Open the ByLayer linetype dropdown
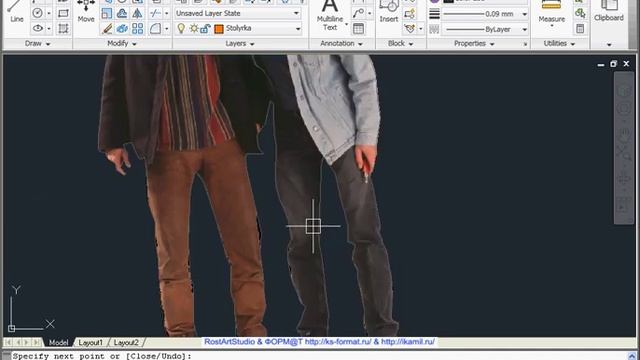Screen dimensions: 640x360 point(524,29)
